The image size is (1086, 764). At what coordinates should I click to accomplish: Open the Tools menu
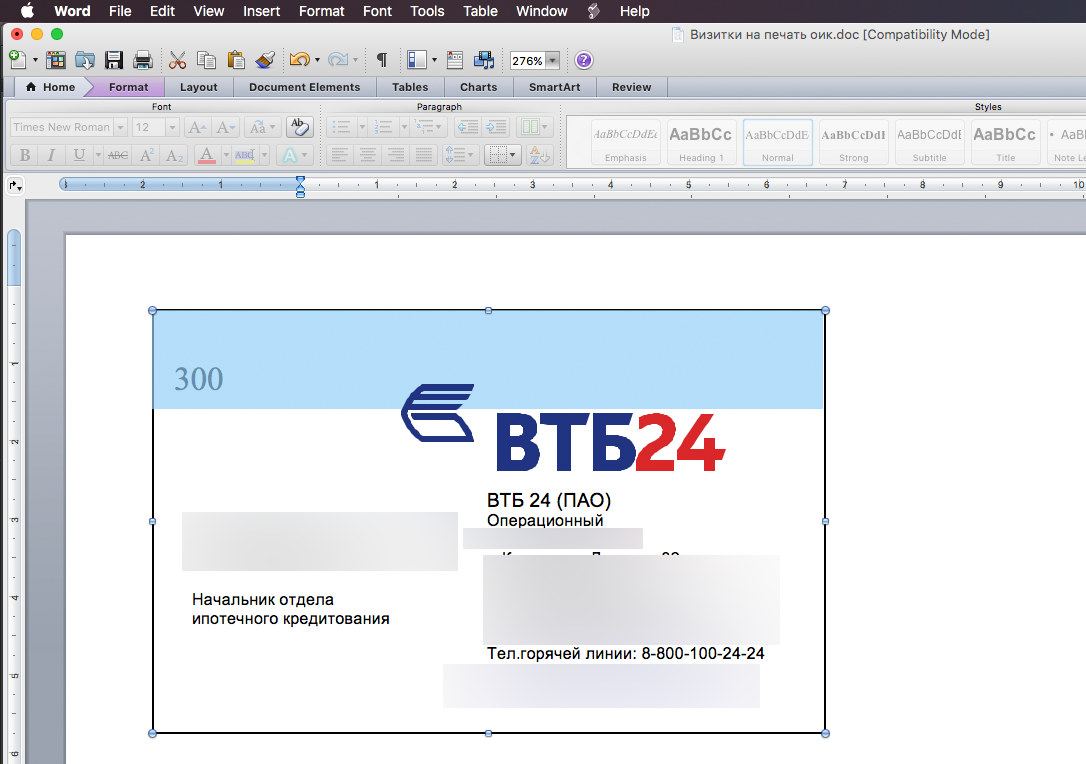427,11
